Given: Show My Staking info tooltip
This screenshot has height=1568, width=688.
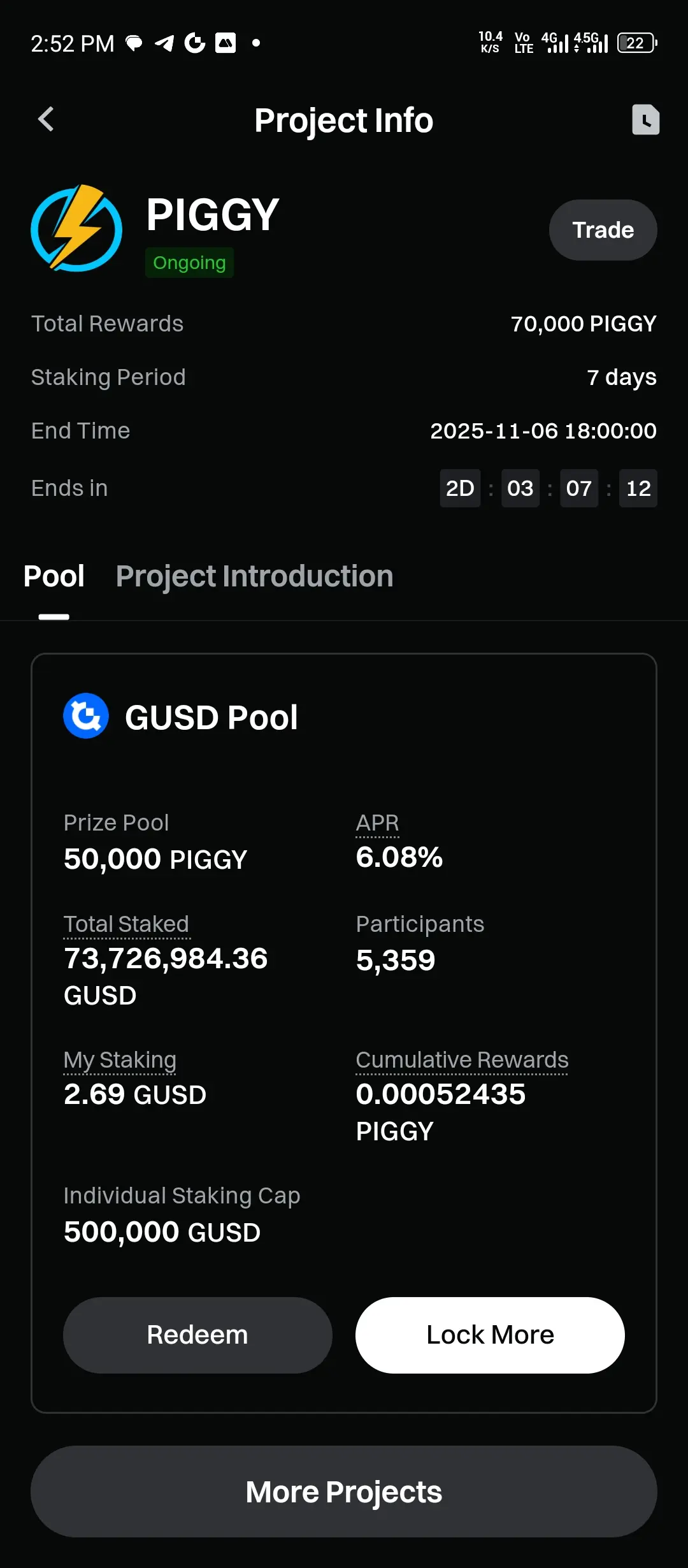Looking at the screenshot, I should 120,1060.
